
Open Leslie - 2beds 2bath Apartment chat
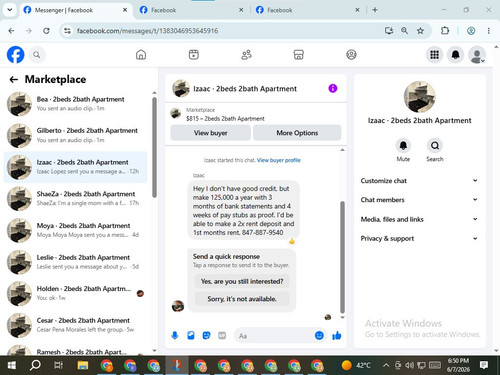[76, 262]
